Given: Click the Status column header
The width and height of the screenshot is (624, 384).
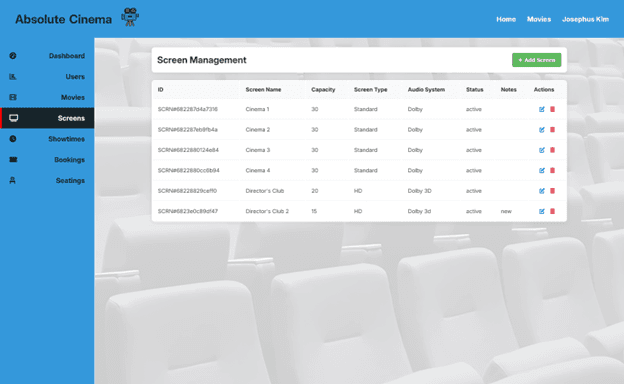Looking at the screenshot, I should point(474,90).
